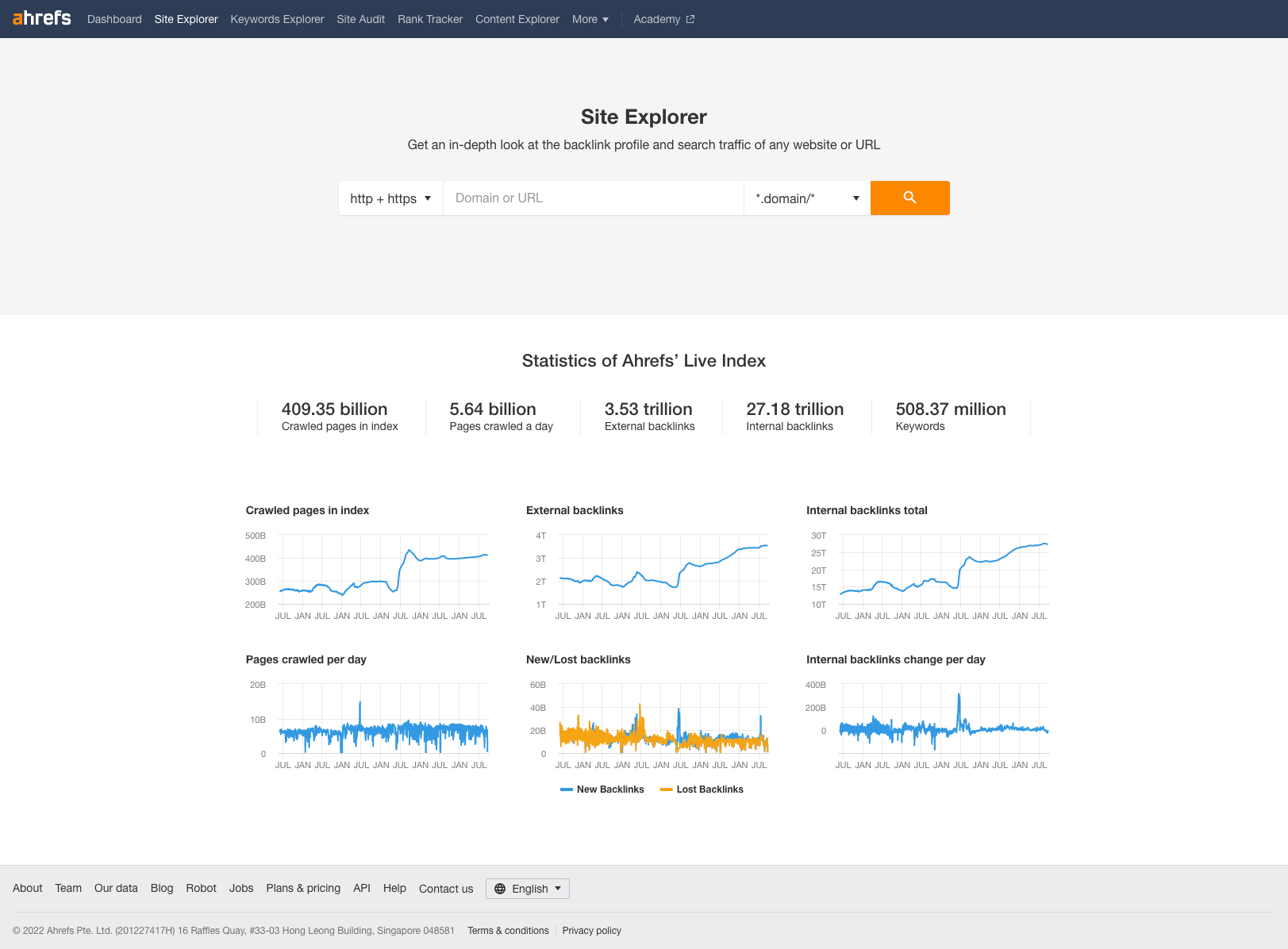
Task: Open the Content Explorer section
Action: (517, 19)
